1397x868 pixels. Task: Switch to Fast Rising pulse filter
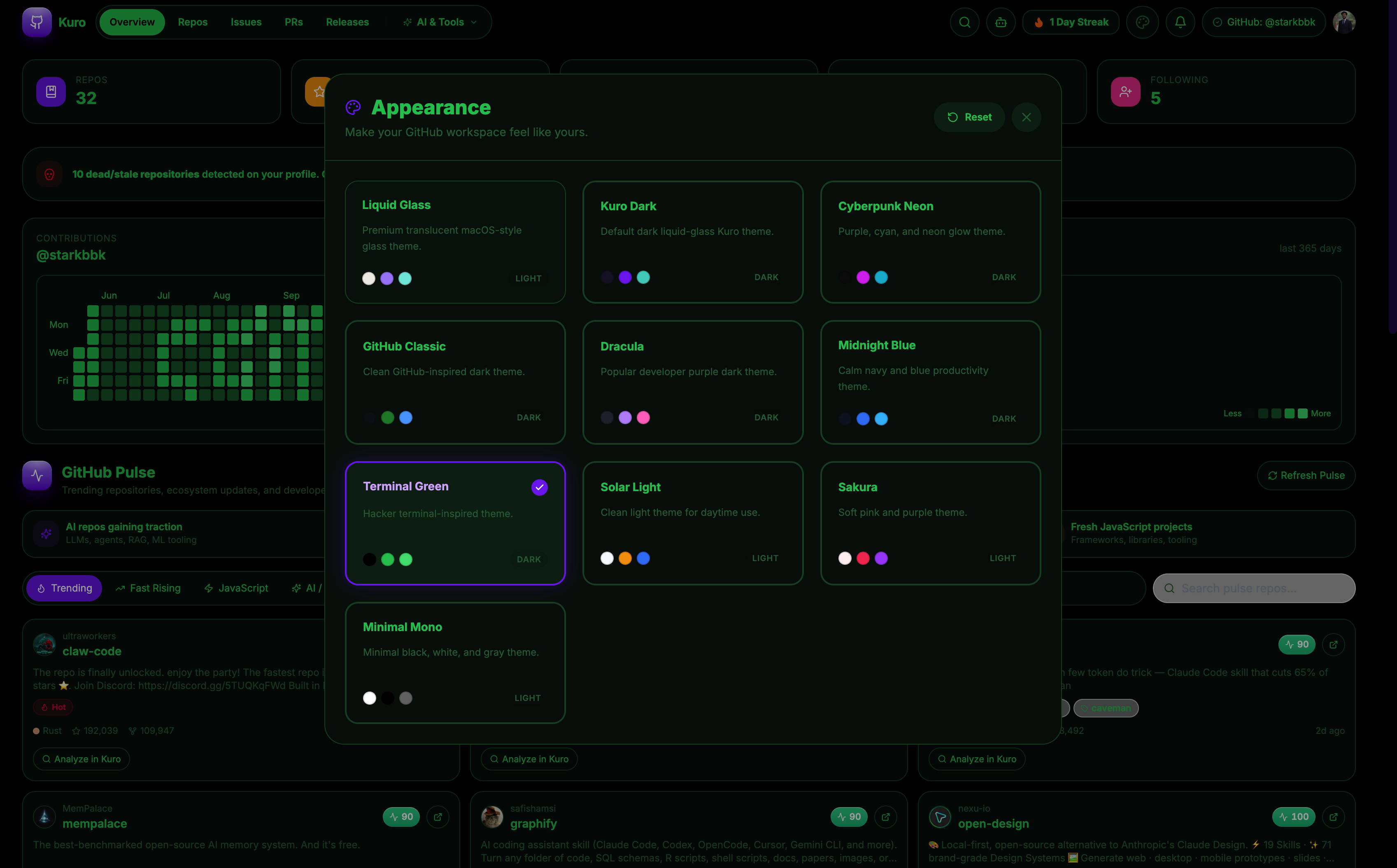[x=148, y=588]
